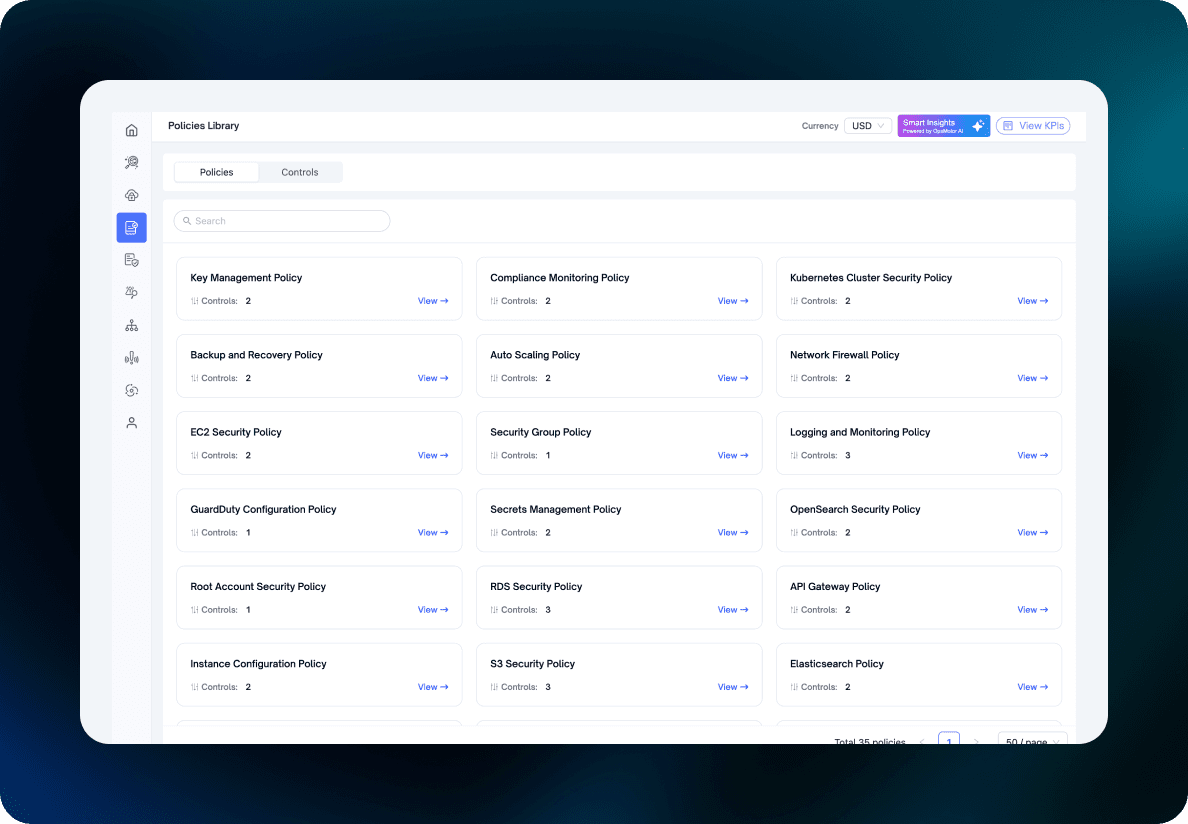This screenshot has height=824, width=1188.
Task: Open the circular sync gear sidebar icon
Action: pos(132,391)
